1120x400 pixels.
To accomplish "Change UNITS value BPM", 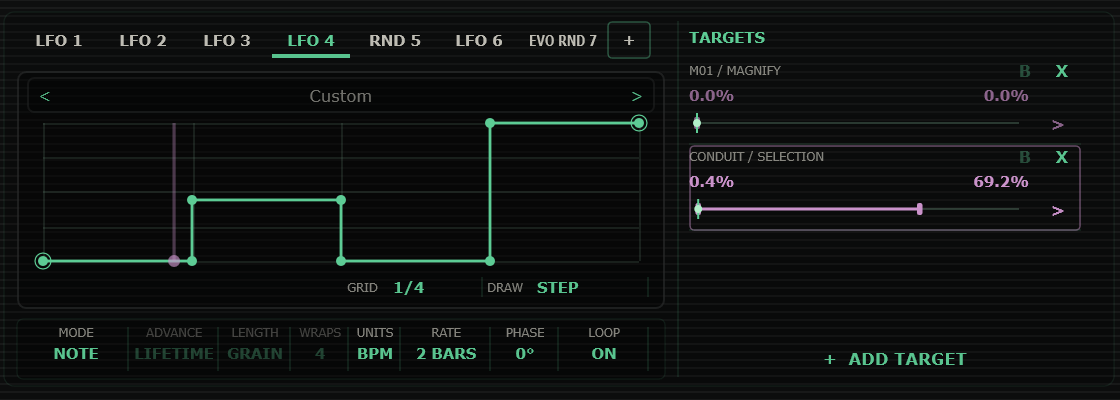I will point(375,354).
